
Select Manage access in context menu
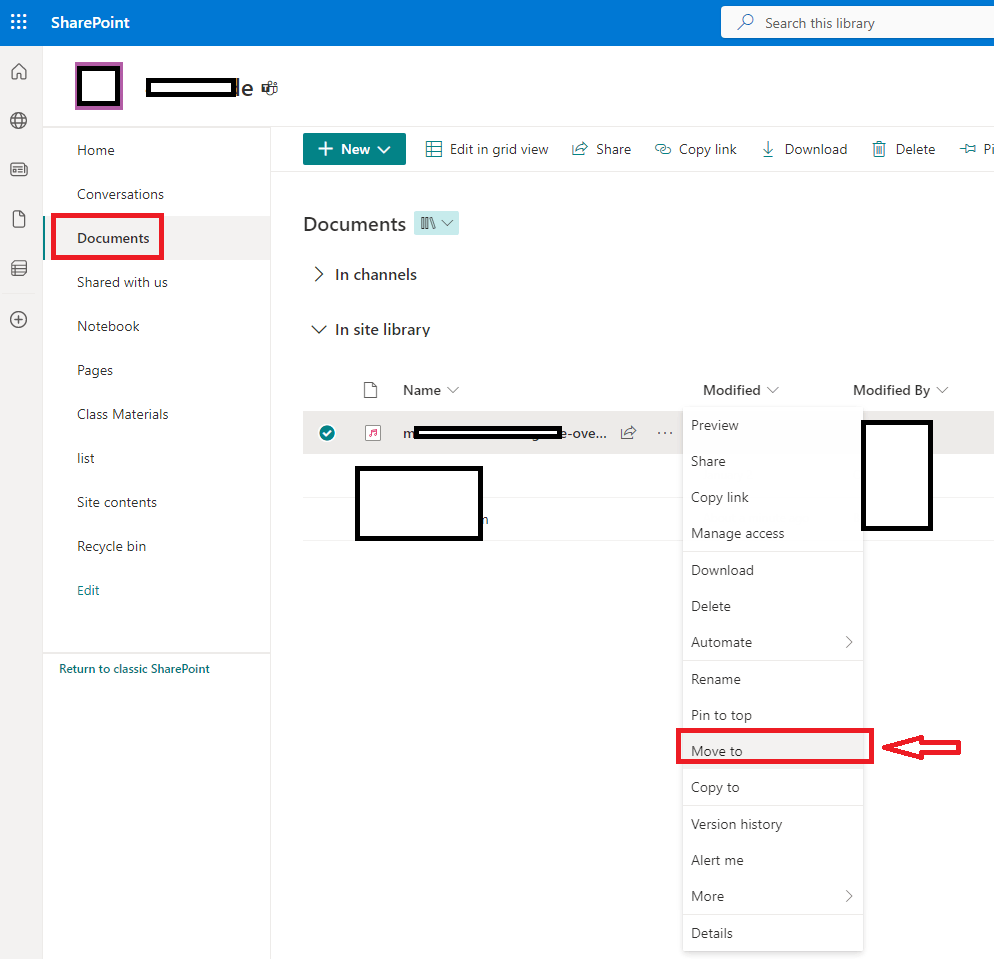click(773, 534)
